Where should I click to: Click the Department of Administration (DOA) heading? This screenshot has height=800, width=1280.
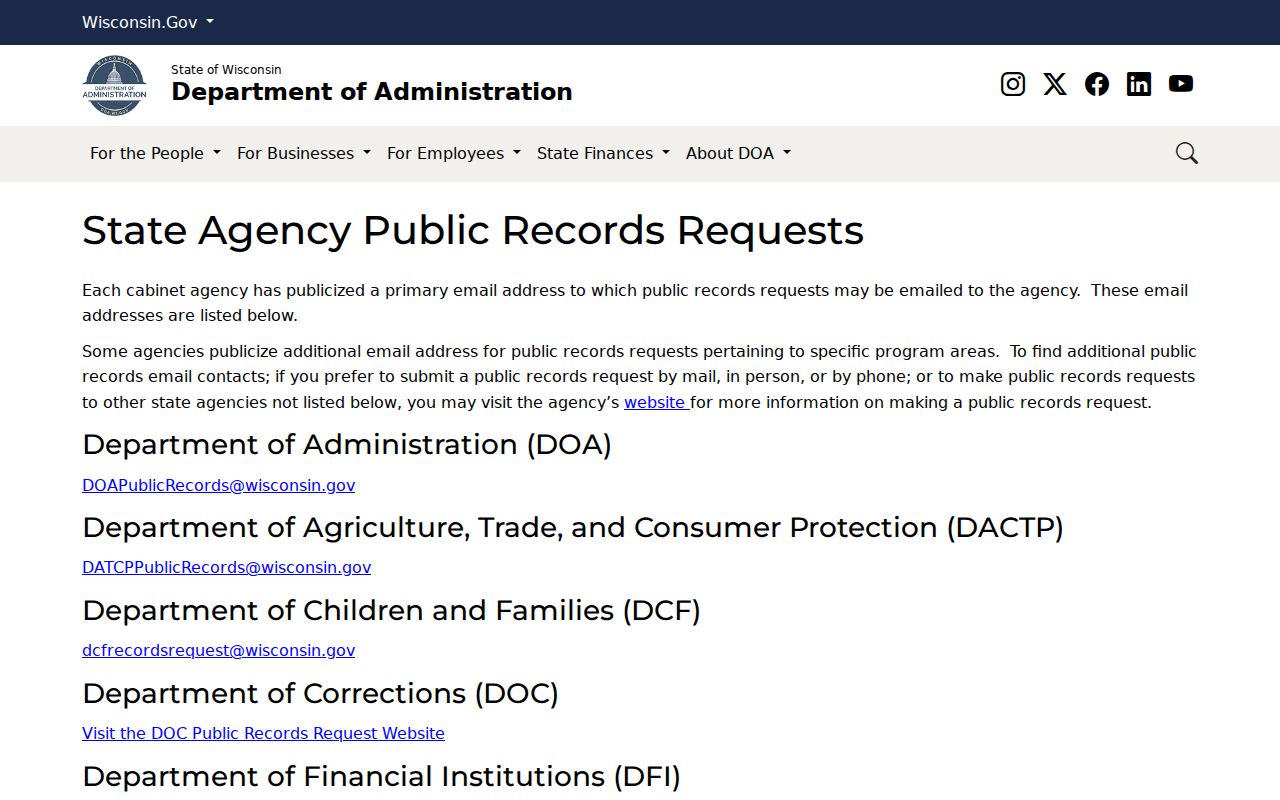[x=347, y=444]
